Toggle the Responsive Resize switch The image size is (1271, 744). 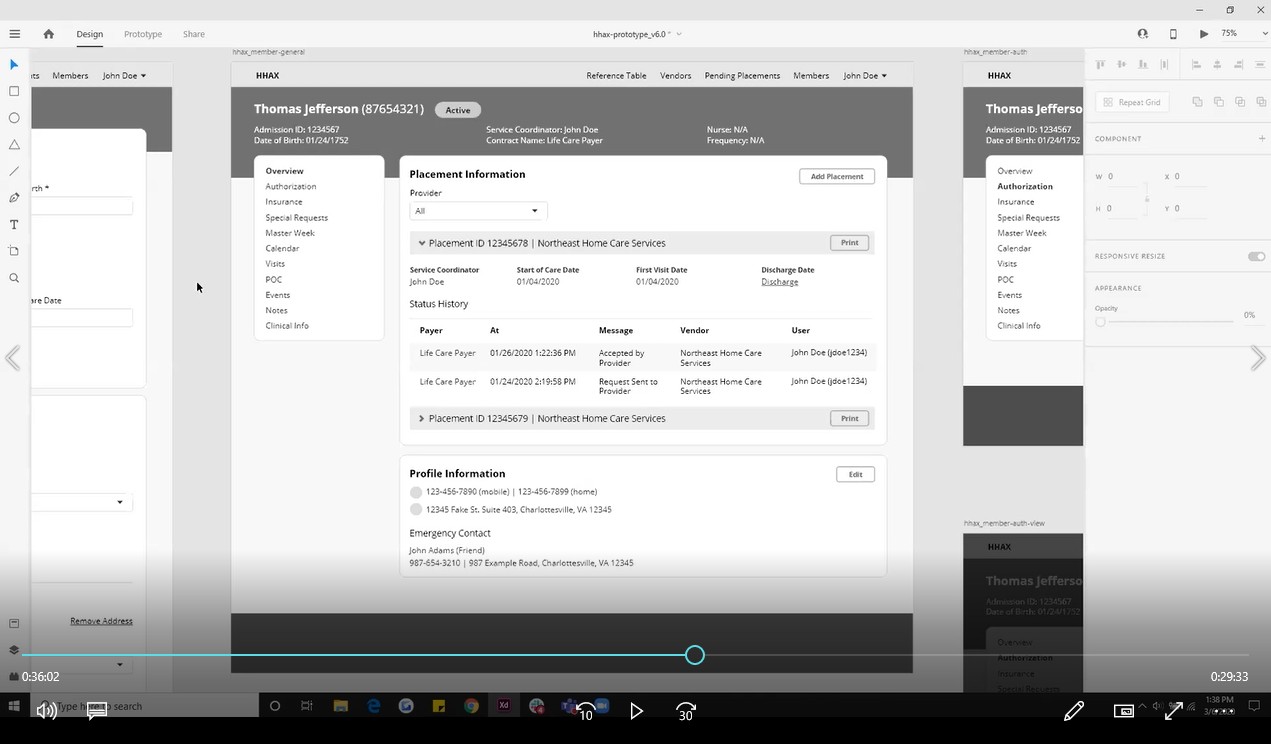1256,256
